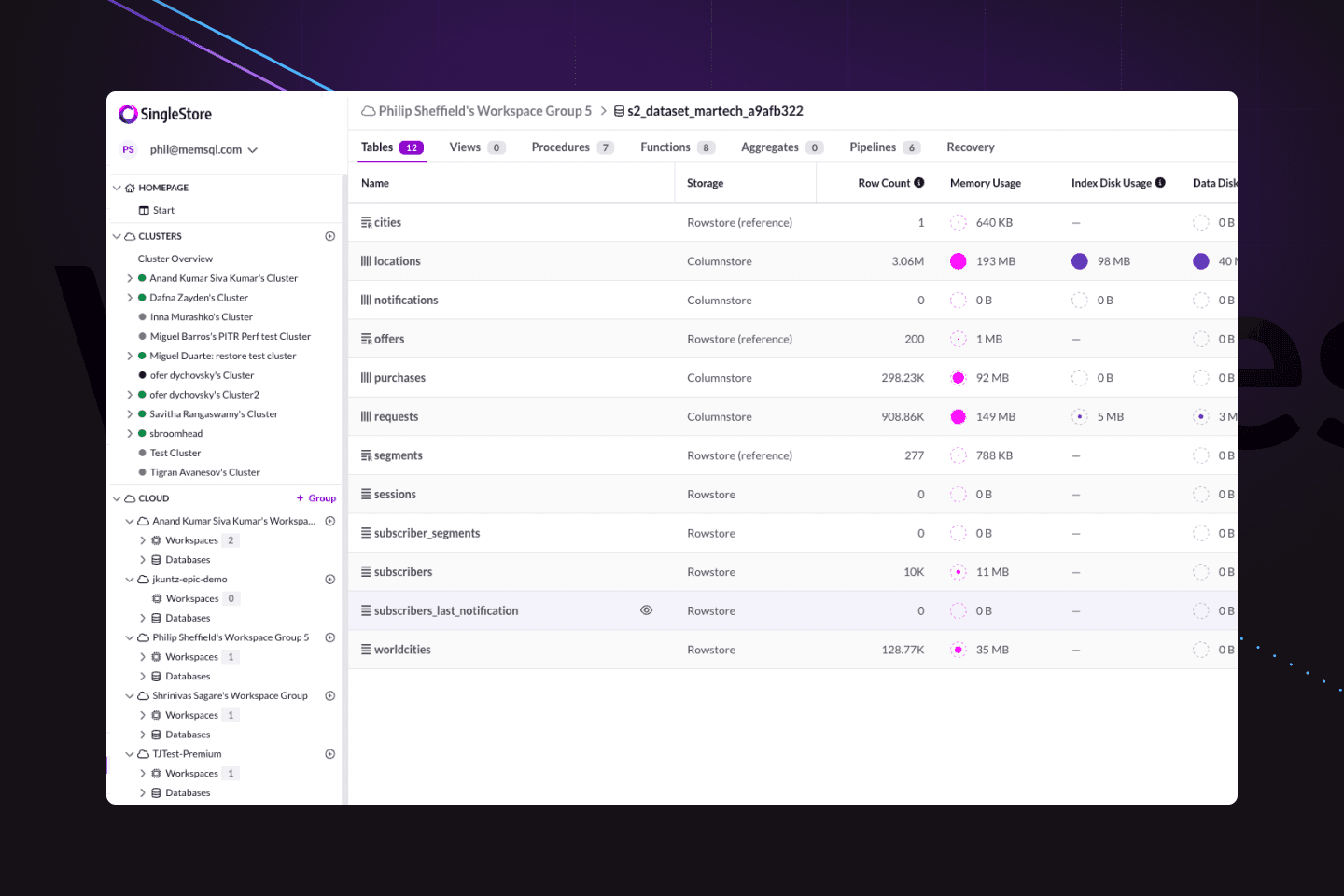This screenshot has height=896, width=1344.
Task: Select Cluster Overview in the sidebar
Action: coord(175,259)
